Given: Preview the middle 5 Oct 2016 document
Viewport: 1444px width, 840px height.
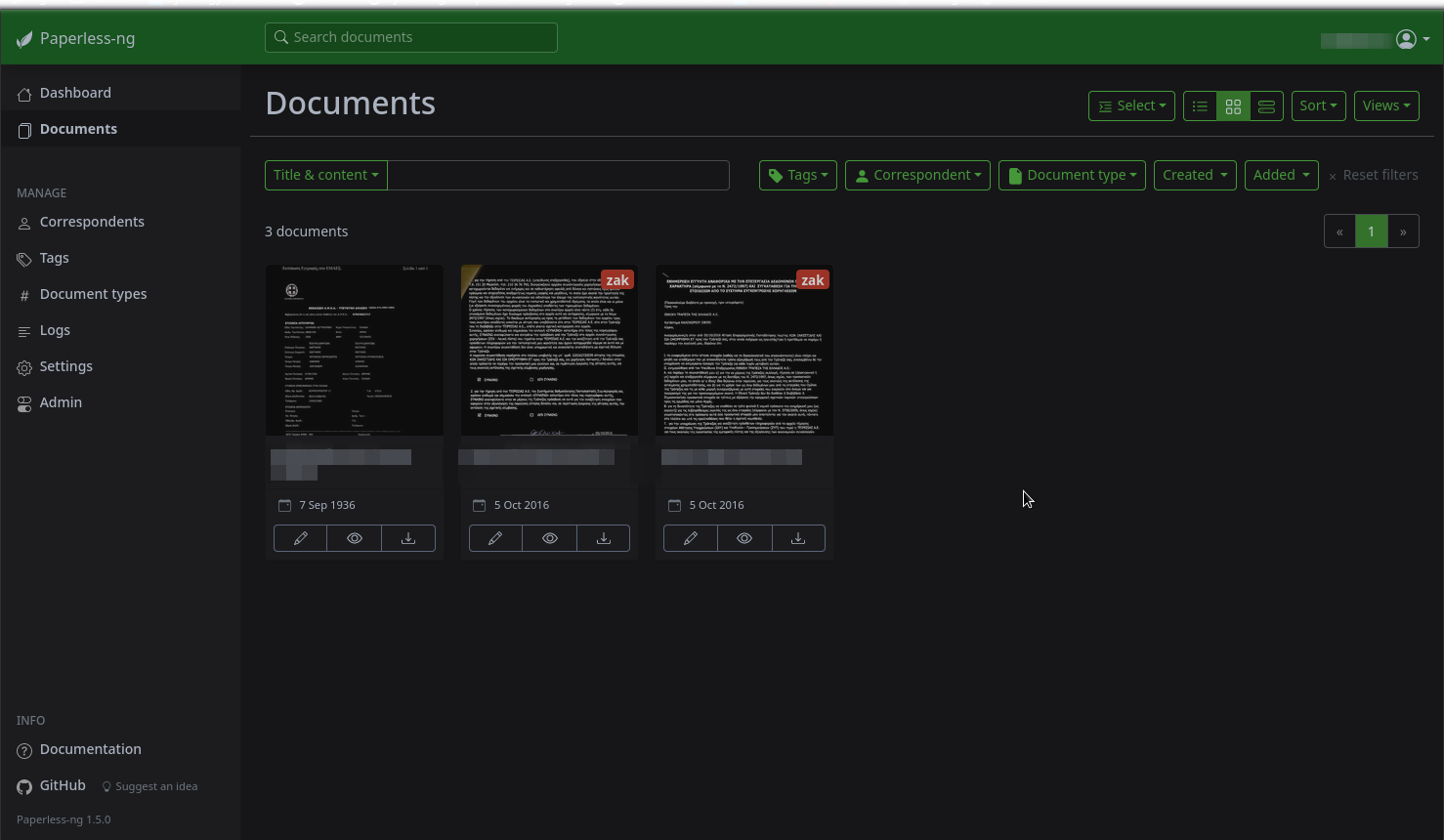Looking at the screenshot, I should (x=550, y=538).
